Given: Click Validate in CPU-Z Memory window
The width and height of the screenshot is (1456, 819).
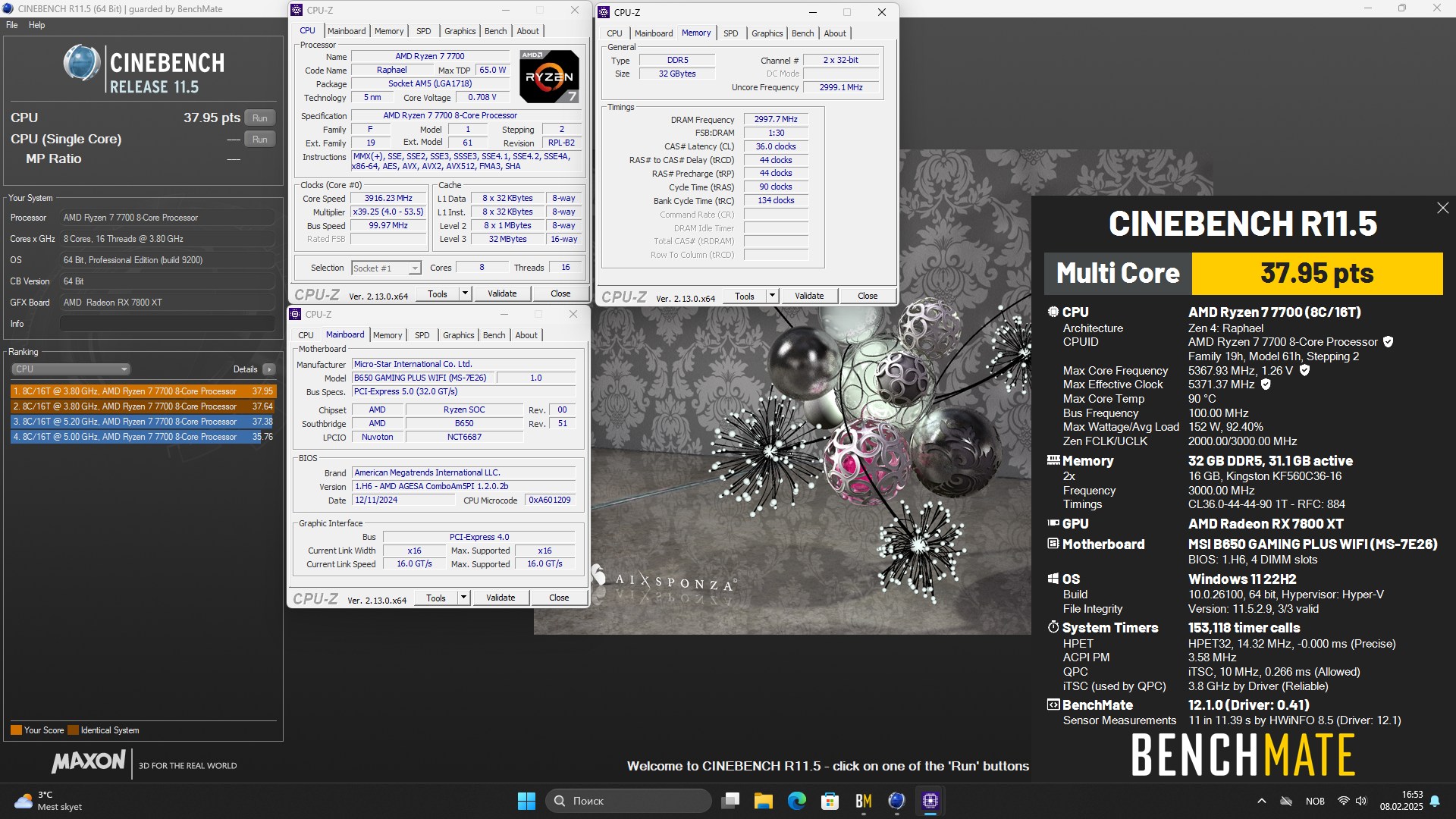Looking at the screenshot, I should 809,297.
